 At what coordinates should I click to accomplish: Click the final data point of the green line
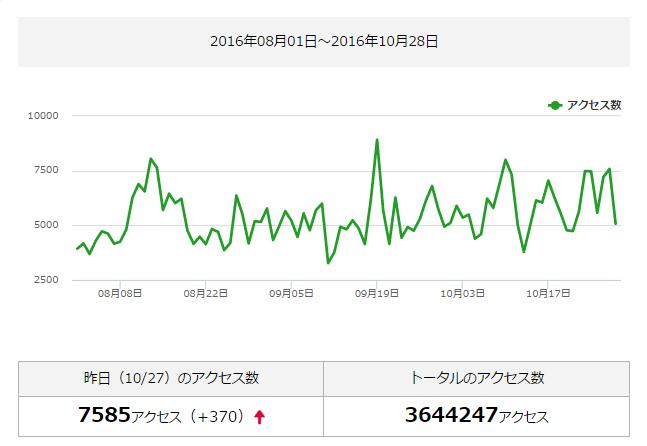click(615, 223)
